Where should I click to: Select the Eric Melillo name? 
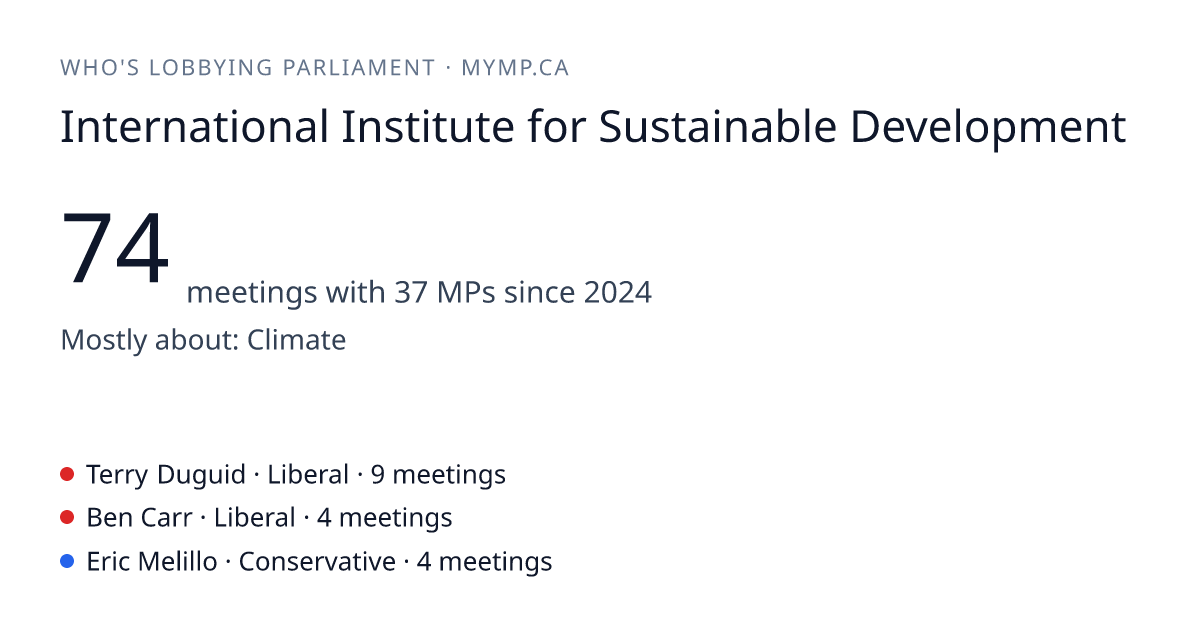click(151, 562)
